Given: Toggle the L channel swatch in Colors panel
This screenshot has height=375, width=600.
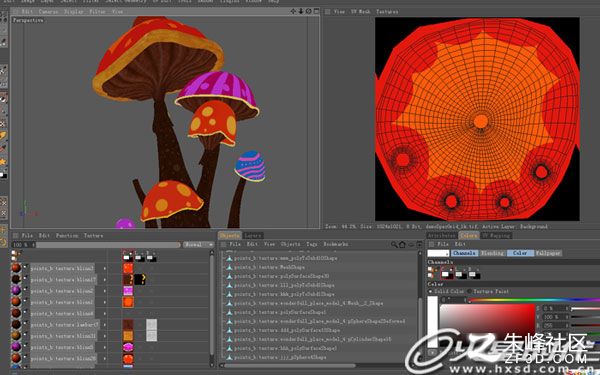Looking at the screenshot, I should [x=460, y=273].
